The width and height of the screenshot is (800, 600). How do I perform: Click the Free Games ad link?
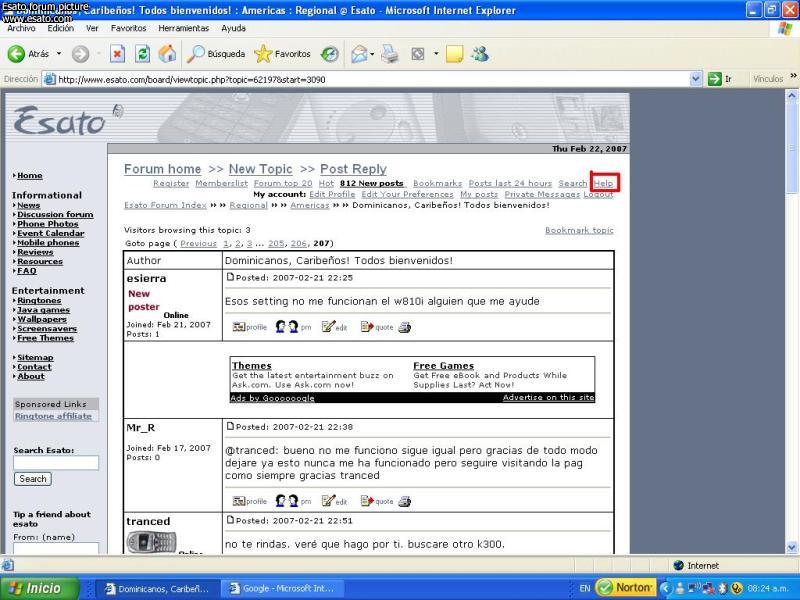click(443, 365)
